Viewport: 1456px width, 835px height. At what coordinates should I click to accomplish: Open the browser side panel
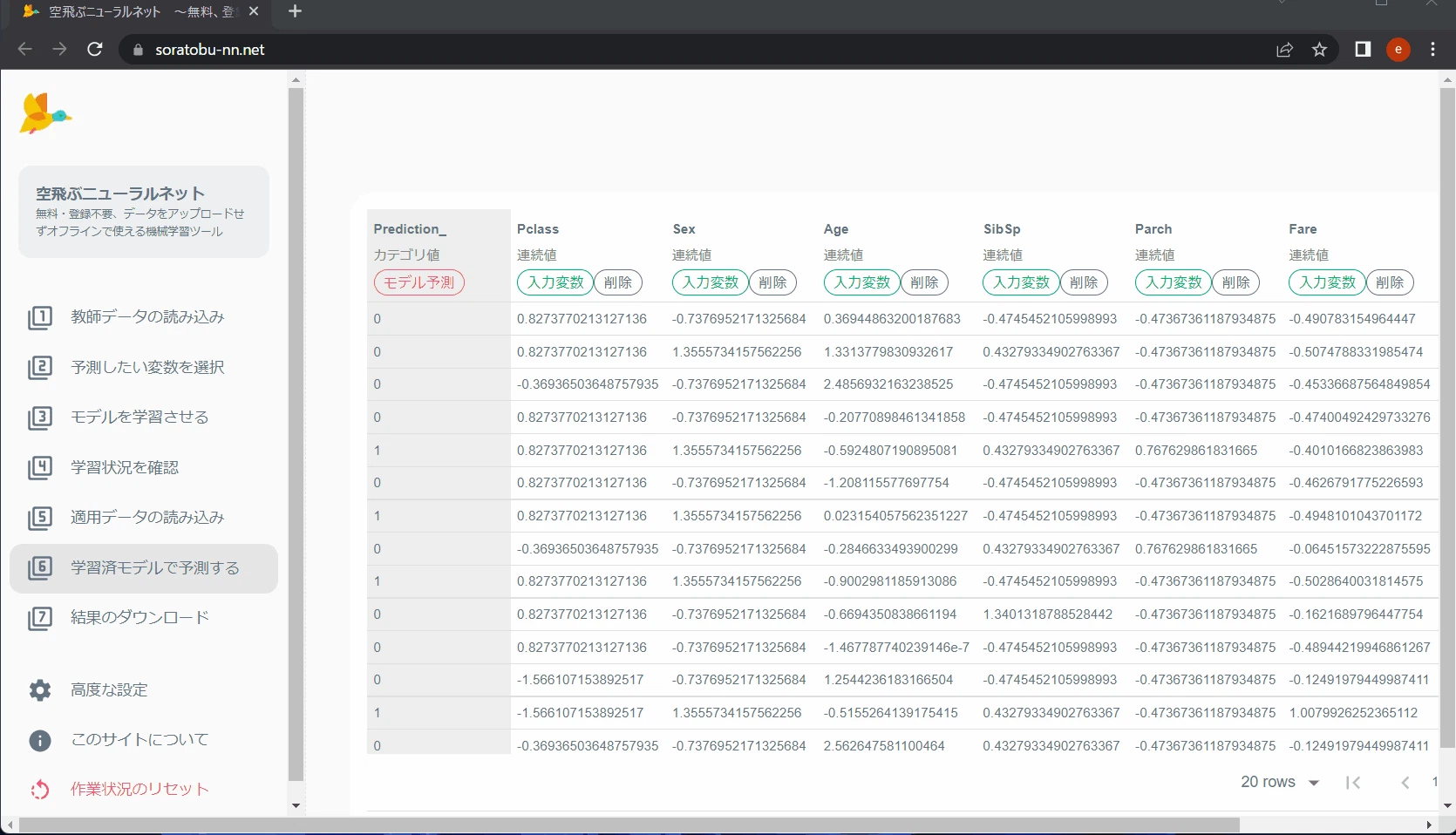coord(1363,50)
